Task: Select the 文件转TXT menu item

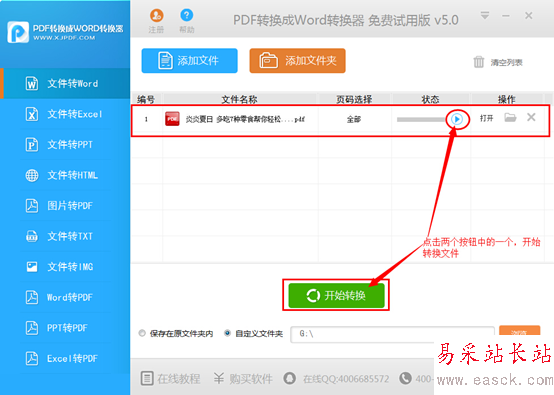Action: click(x=65, y=236)
